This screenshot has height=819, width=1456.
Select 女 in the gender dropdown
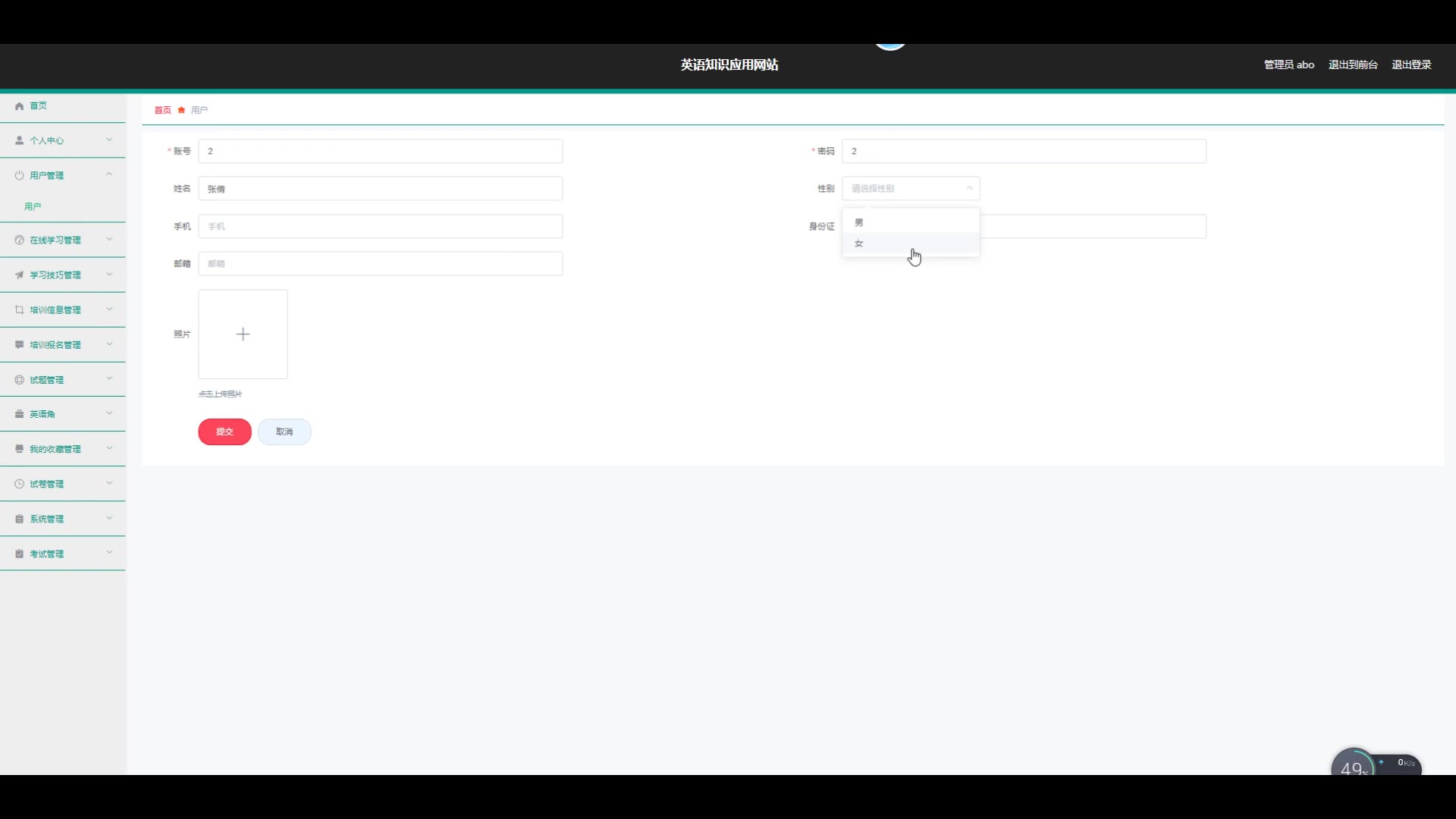[x=859, y=243]
